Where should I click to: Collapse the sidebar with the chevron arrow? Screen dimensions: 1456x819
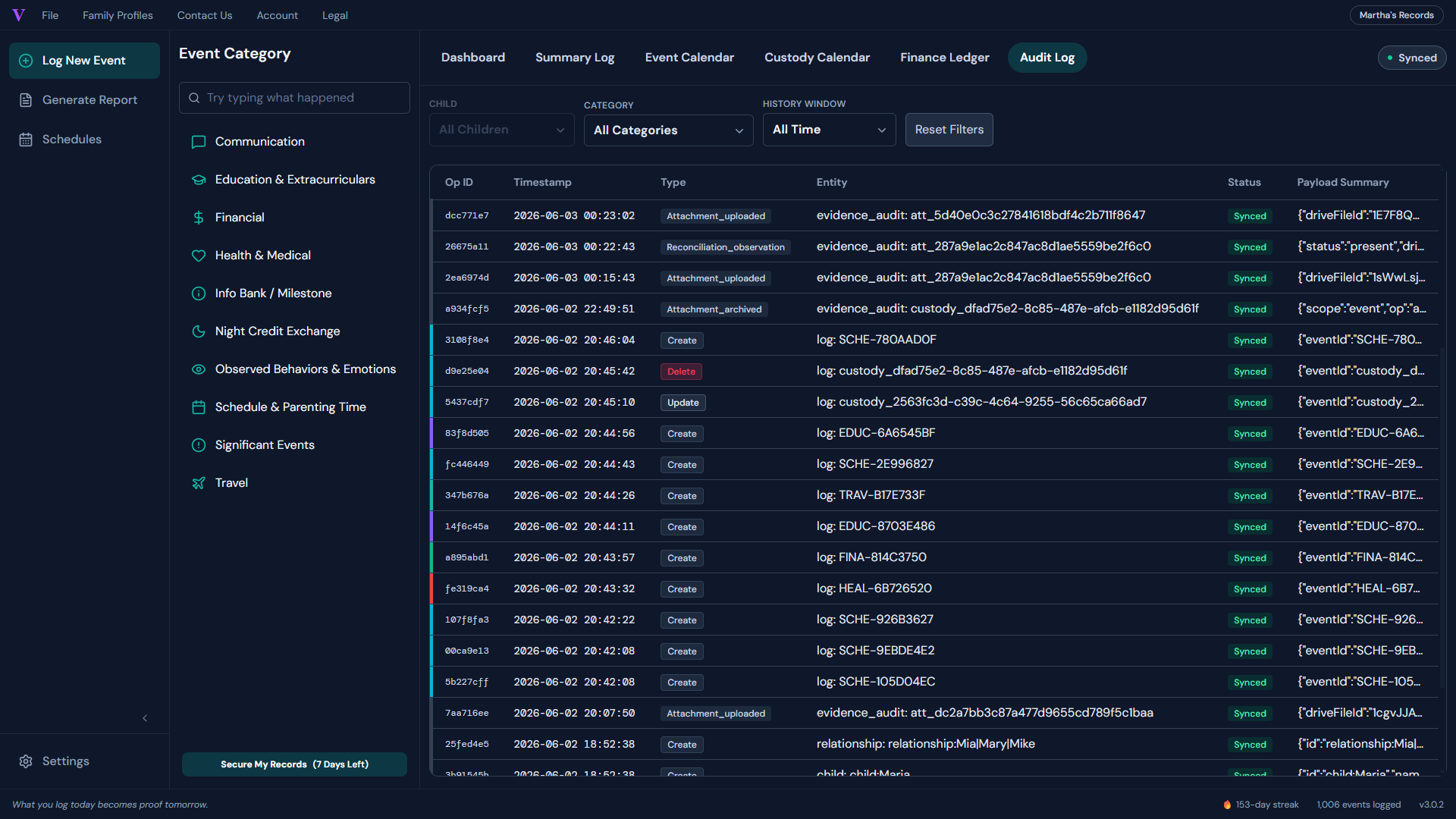click(145, 718)
